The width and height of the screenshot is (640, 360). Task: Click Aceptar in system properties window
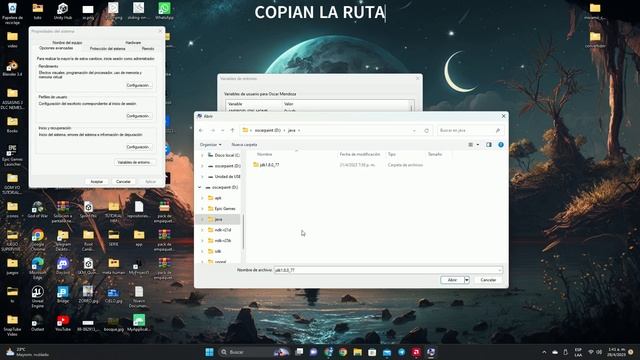coord(97,182)
